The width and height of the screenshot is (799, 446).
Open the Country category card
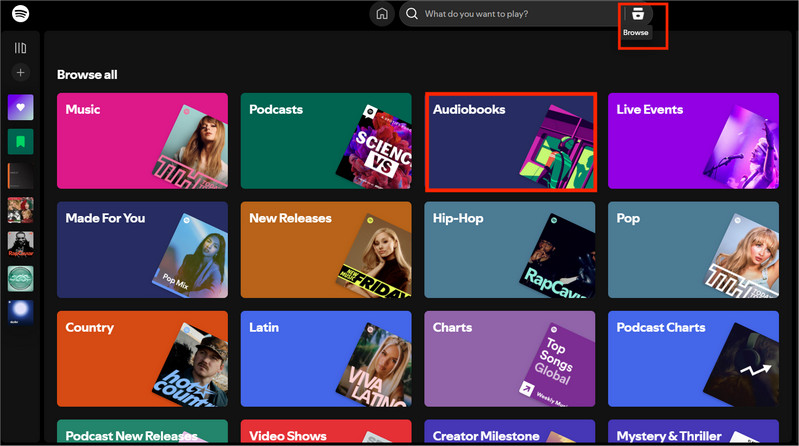tap(142, 359)
